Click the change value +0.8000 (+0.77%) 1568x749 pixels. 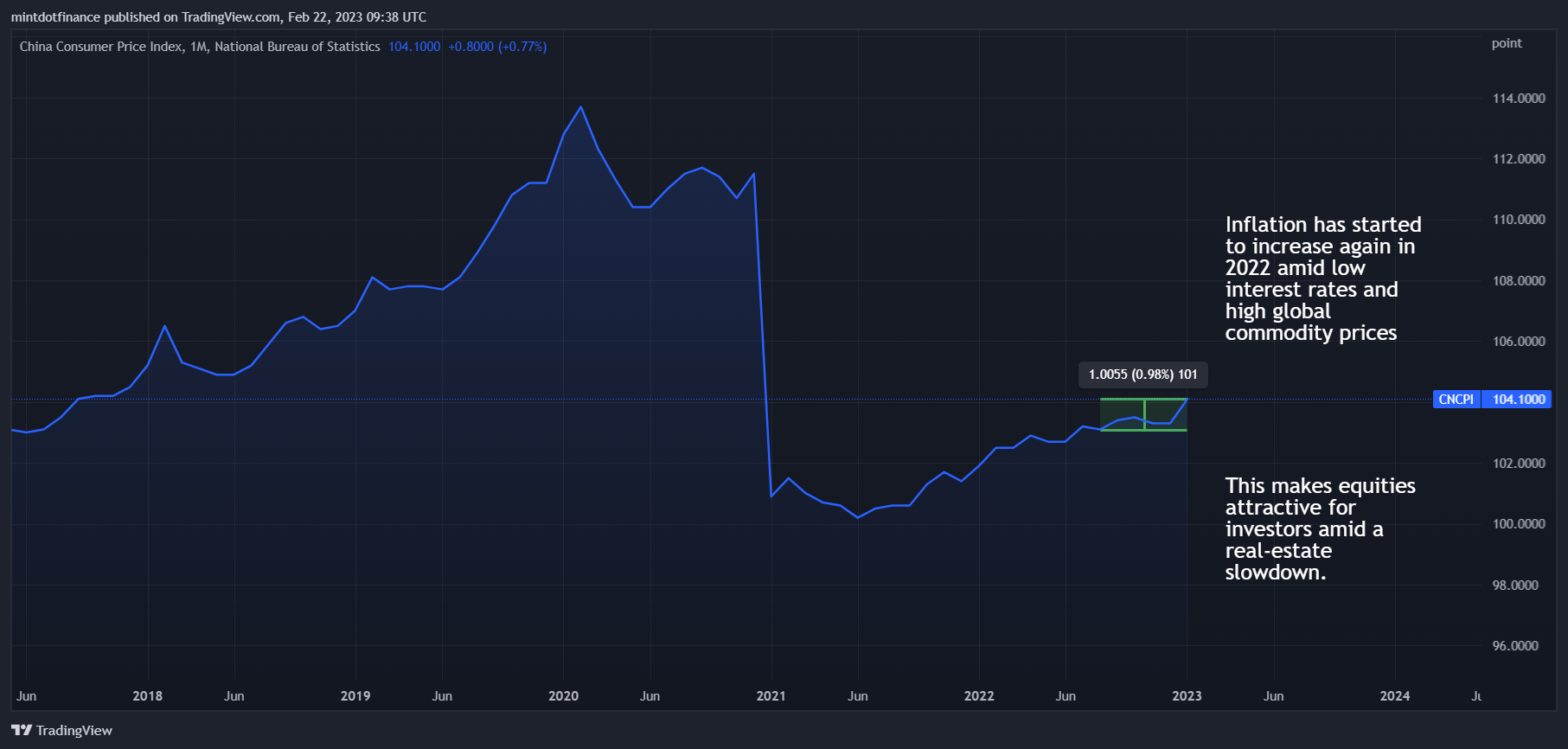[497, 47]
